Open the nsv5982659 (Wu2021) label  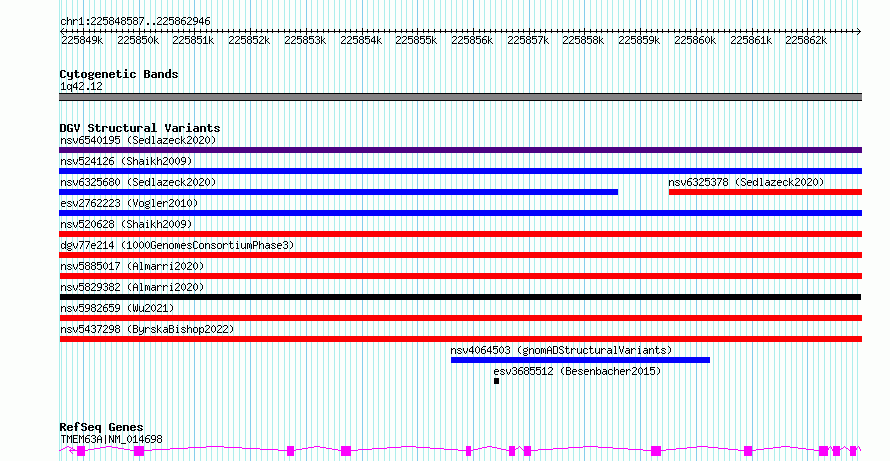click(x=117, y=308)
